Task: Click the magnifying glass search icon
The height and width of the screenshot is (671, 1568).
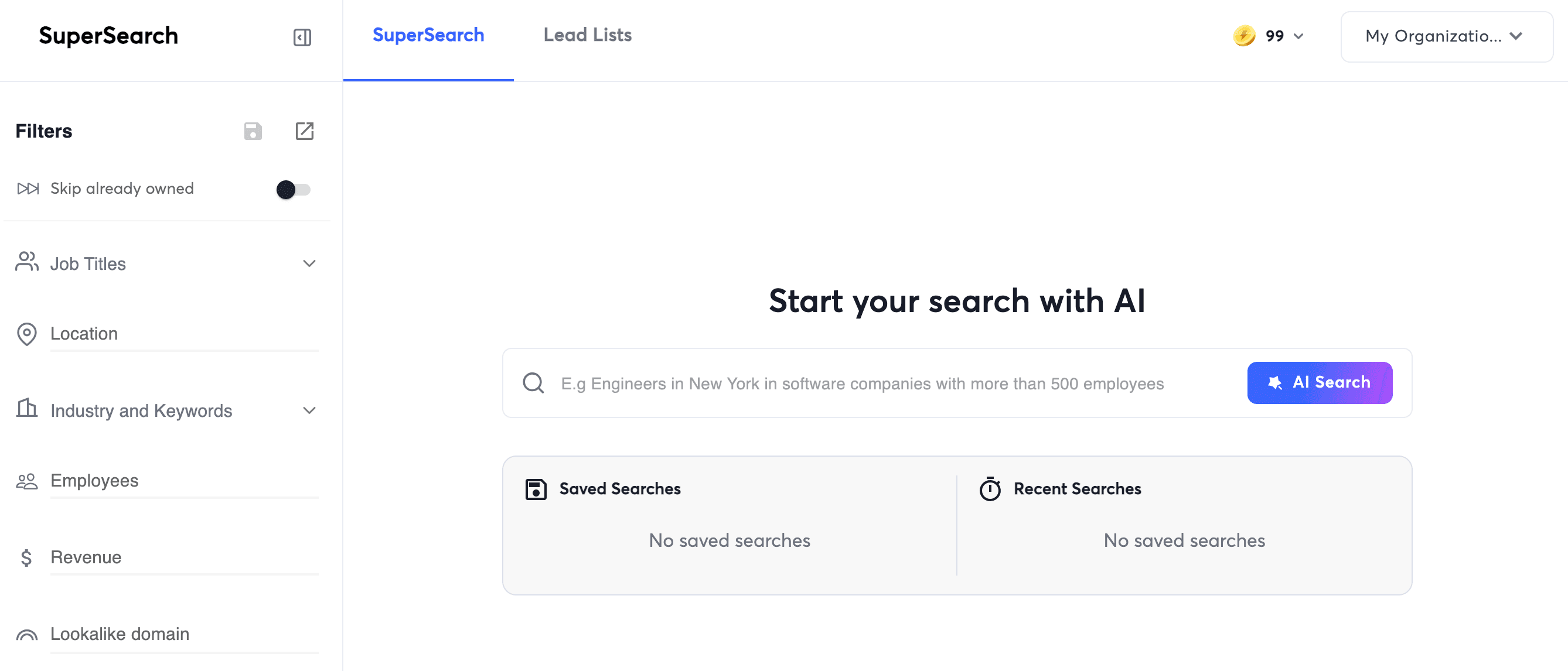Action: point(533,383)
